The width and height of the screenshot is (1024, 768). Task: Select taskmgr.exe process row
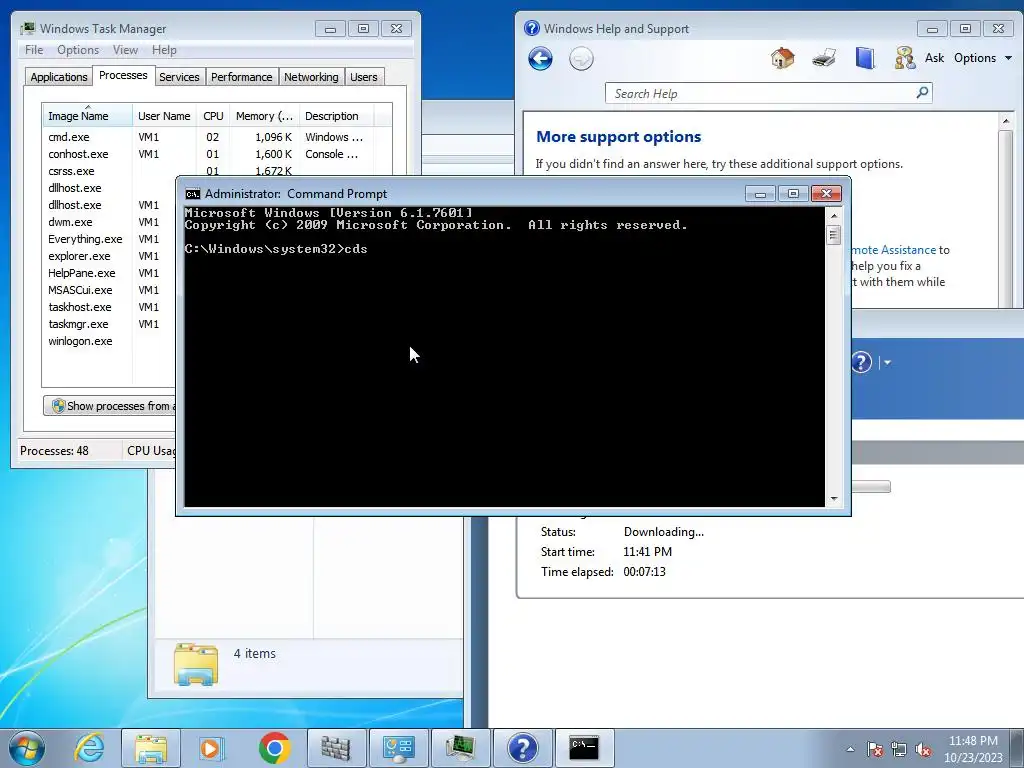click(x=109, y=324)
